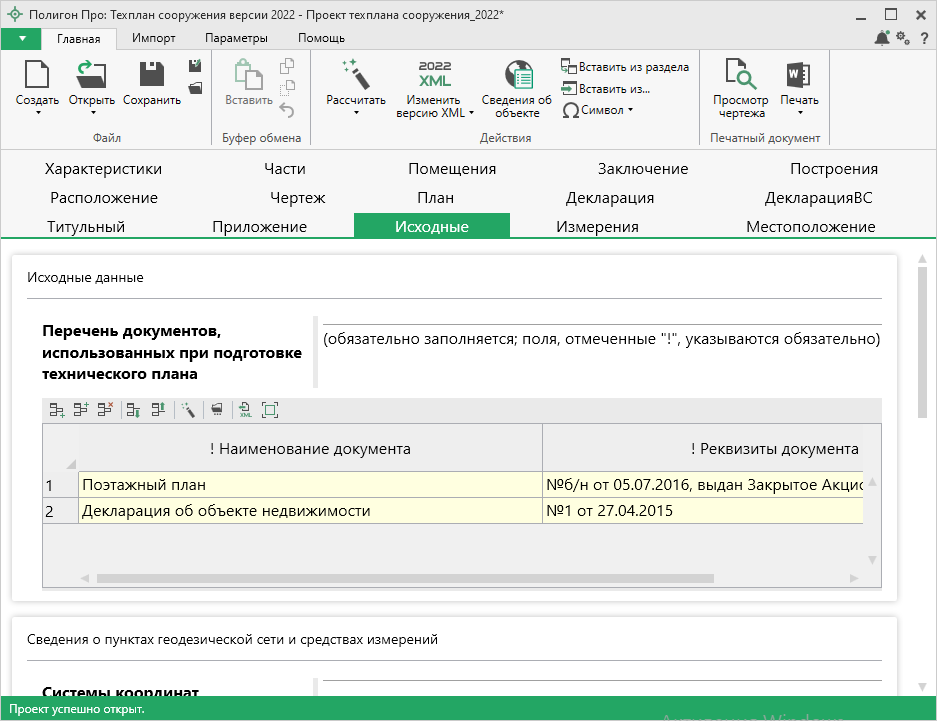Expand the Создать dropdown arrow
The height and width of the screenshot is (721, 937).
37,113
